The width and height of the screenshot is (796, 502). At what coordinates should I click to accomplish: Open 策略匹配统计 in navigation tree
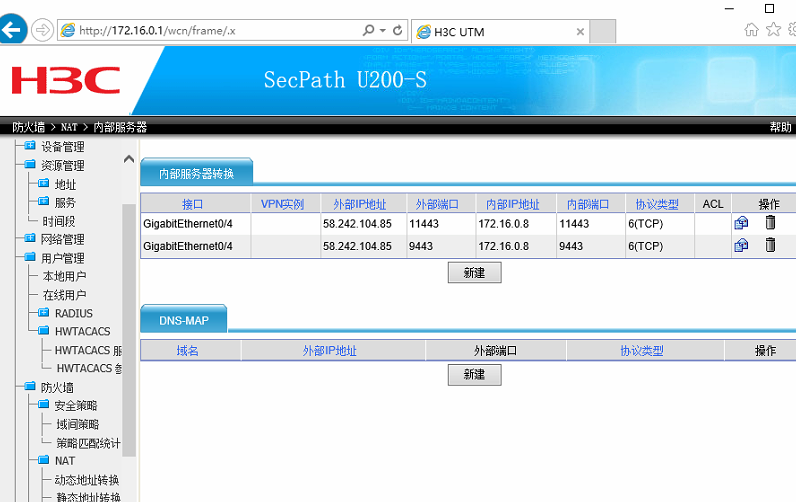pyautogui.click(x=88, y=443)
